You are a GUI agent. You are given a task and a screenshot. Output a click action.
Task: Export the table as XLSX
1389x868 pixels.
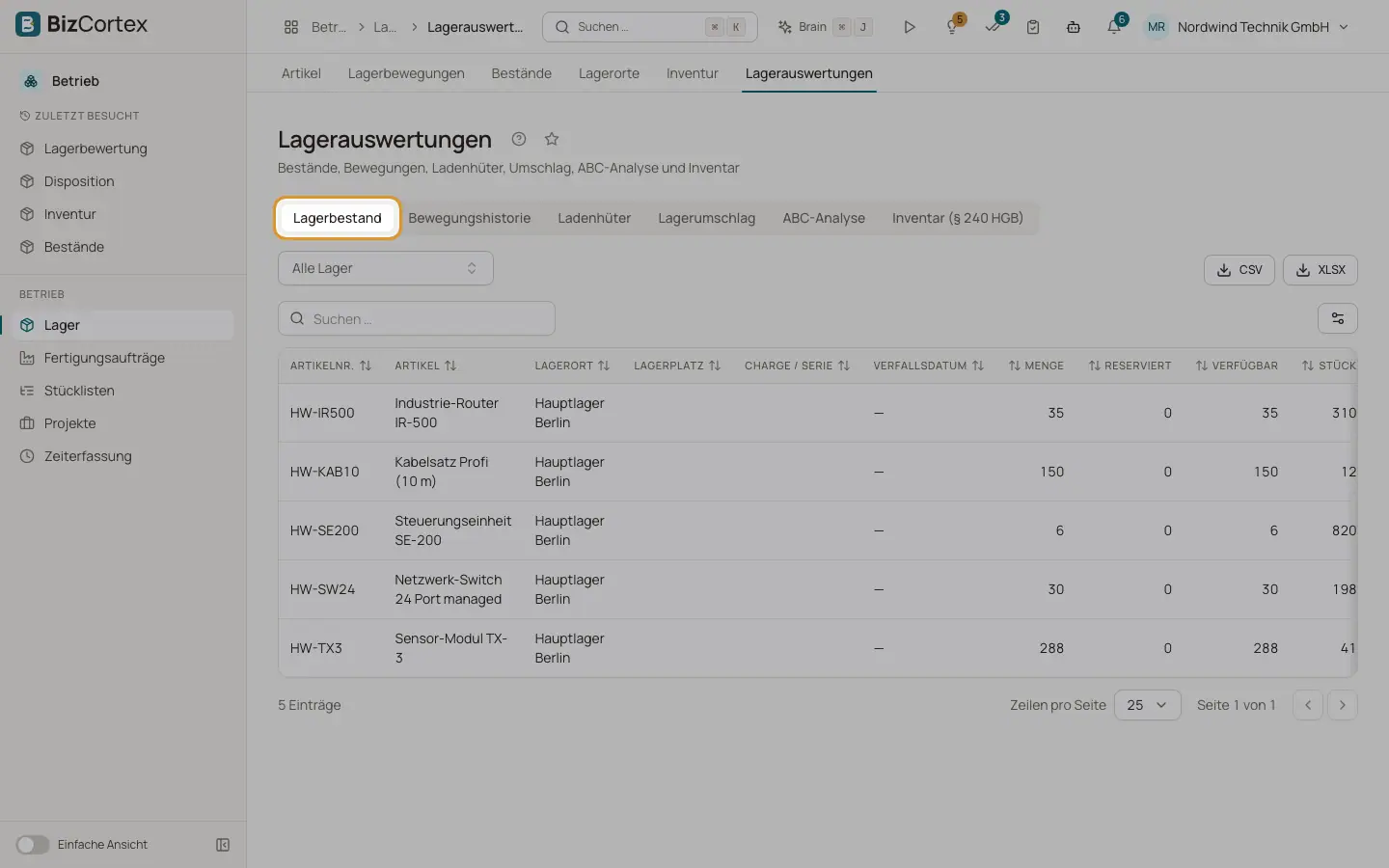click(1321, 270)
